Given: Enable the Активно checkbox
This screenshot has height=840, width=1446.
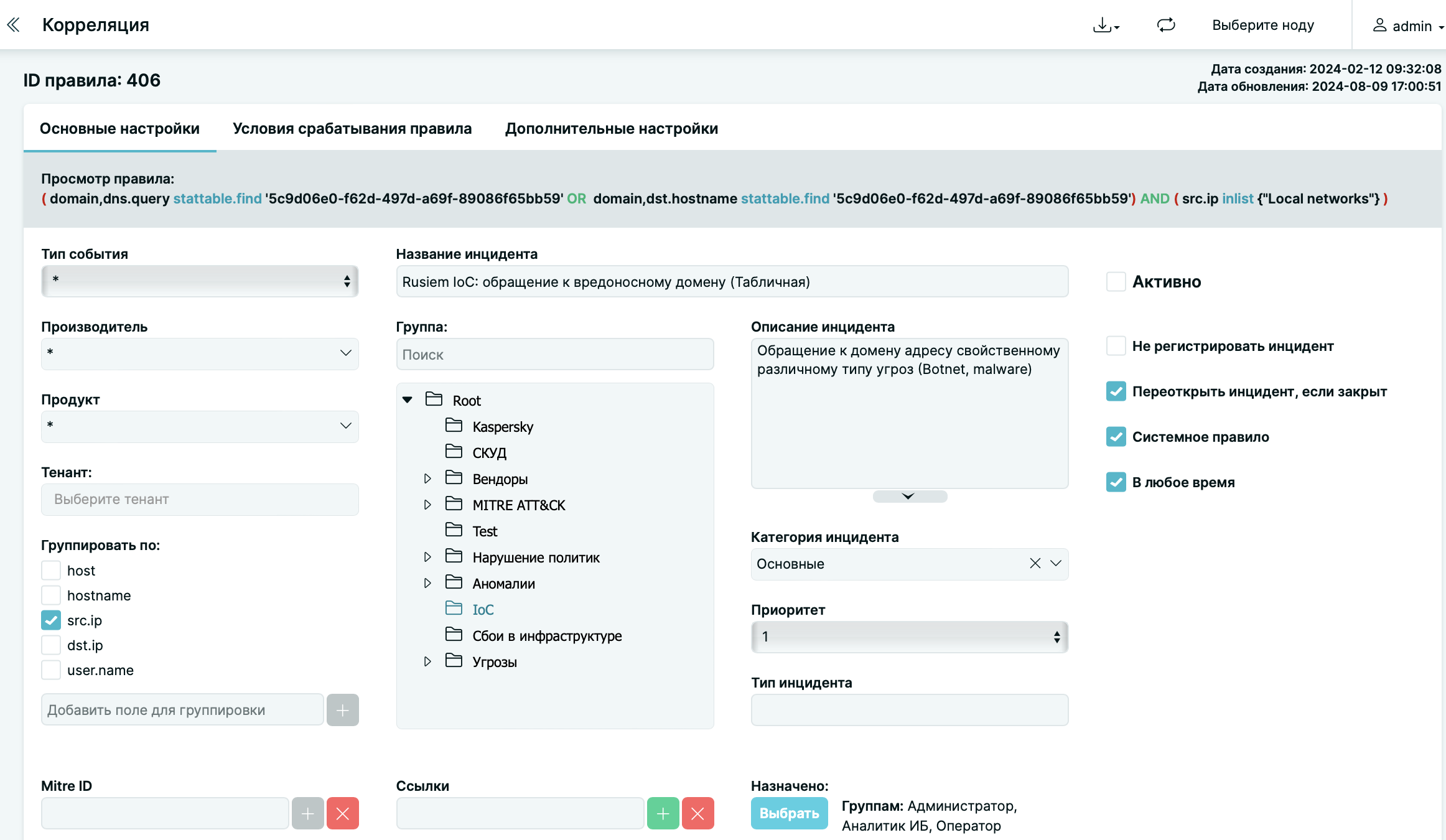Looking at the screenshot, I should (x=1116, y=282).
